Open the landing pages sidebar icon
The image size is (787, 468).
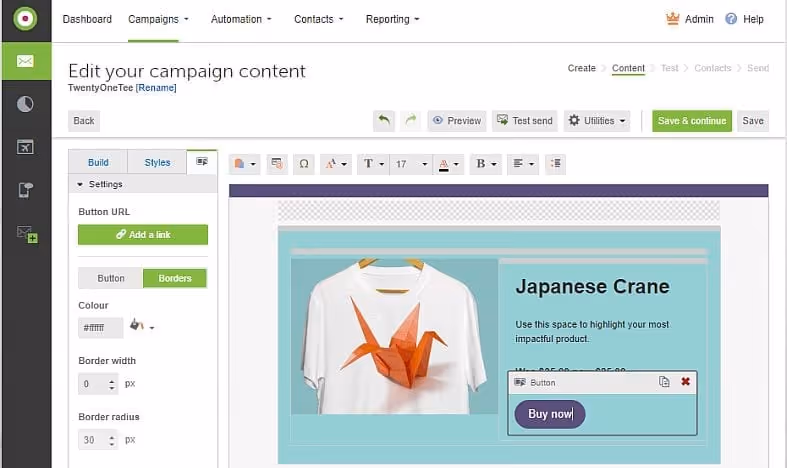coord(25,147)
